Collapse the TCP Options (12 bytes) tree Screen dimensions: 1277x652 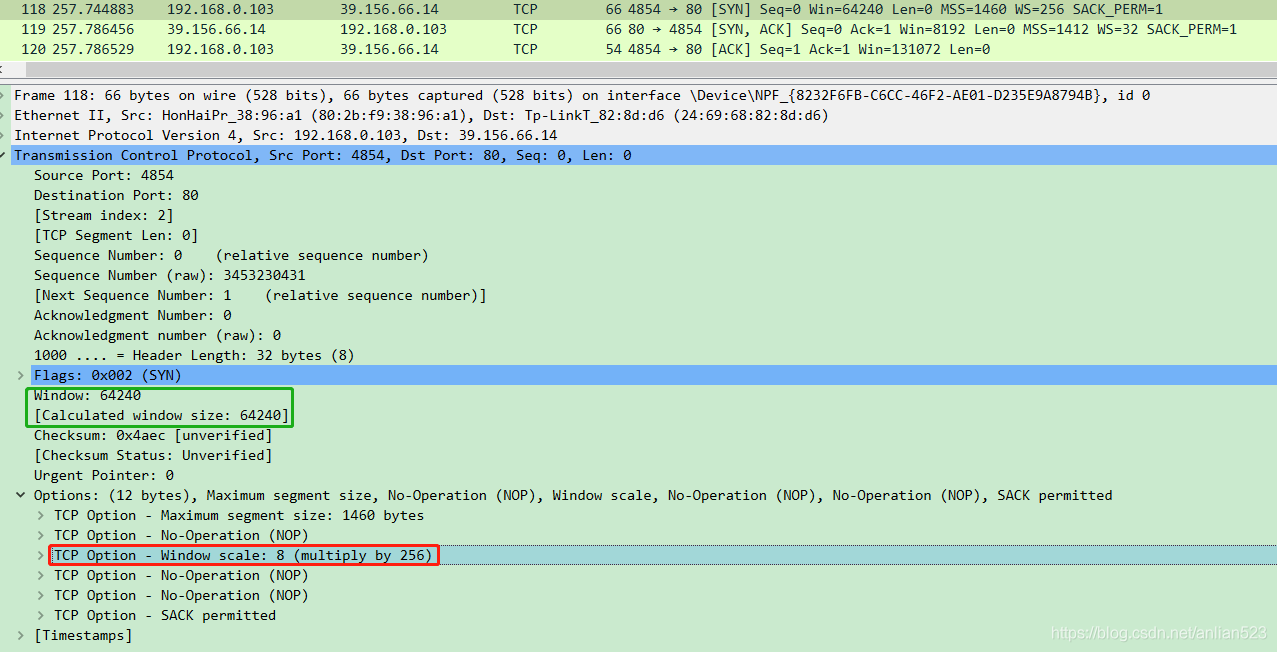point(21,495)
